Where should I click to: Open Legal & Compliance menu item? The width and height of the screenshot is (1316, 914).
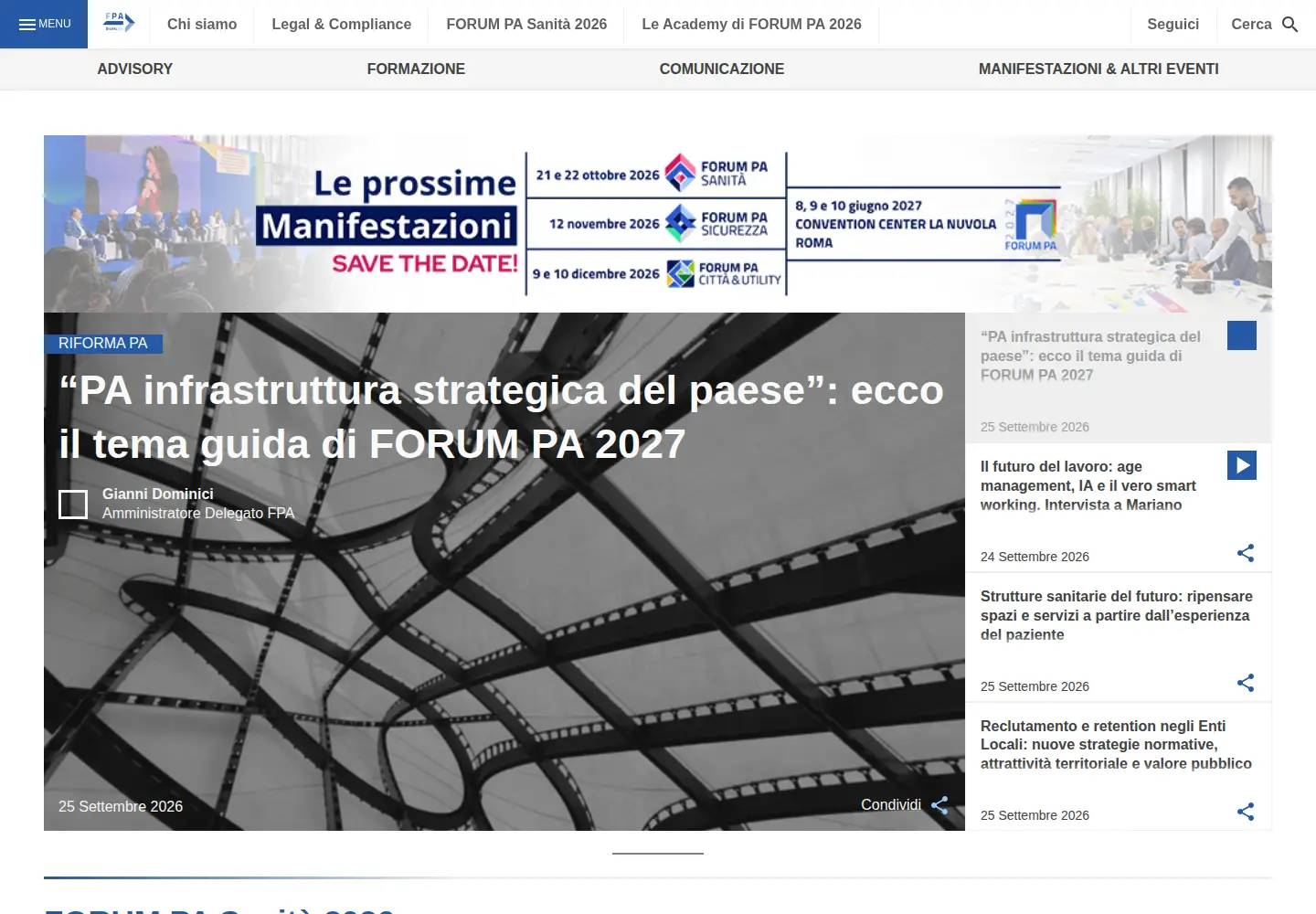[x=342, y=24]
